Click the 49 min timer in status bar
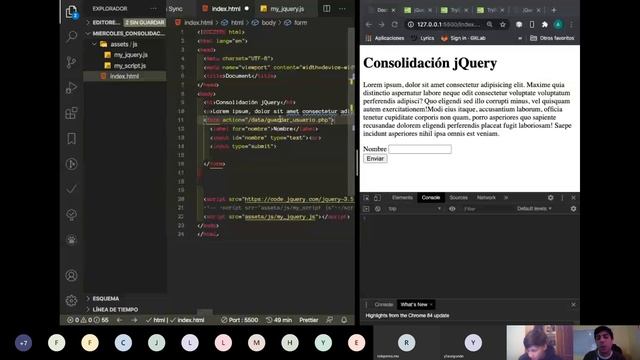 pos(279,320)
